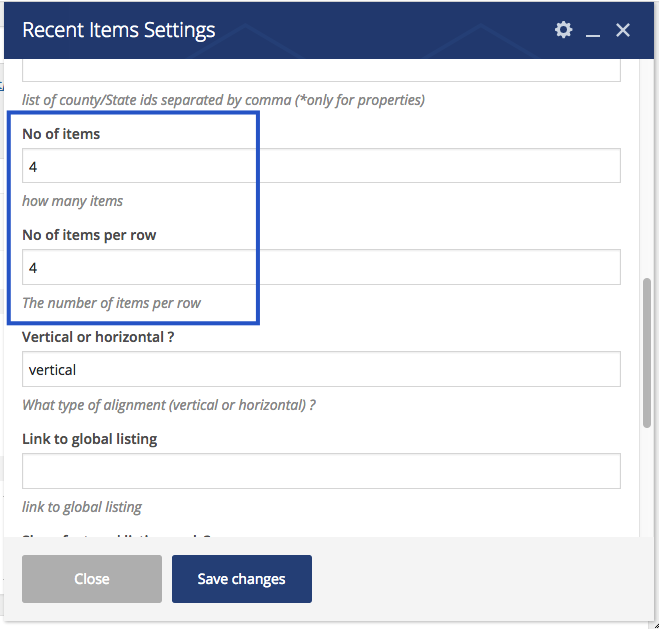Focus the No of items per row field

click(x=321, y=267)
